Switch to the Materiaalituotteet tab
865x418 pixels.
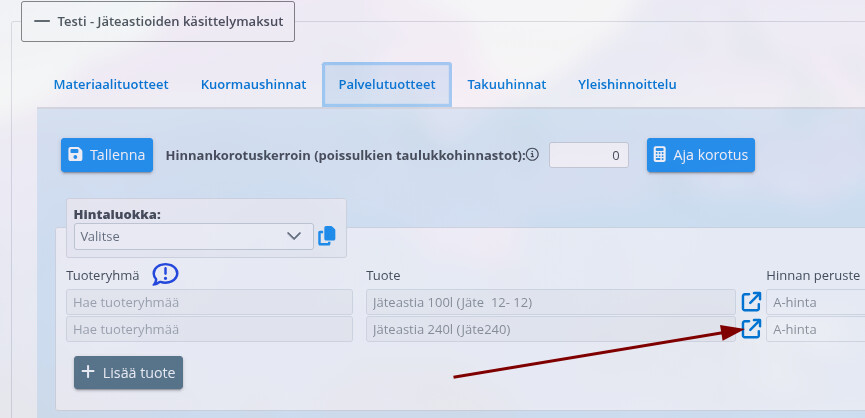coord(111,85)
